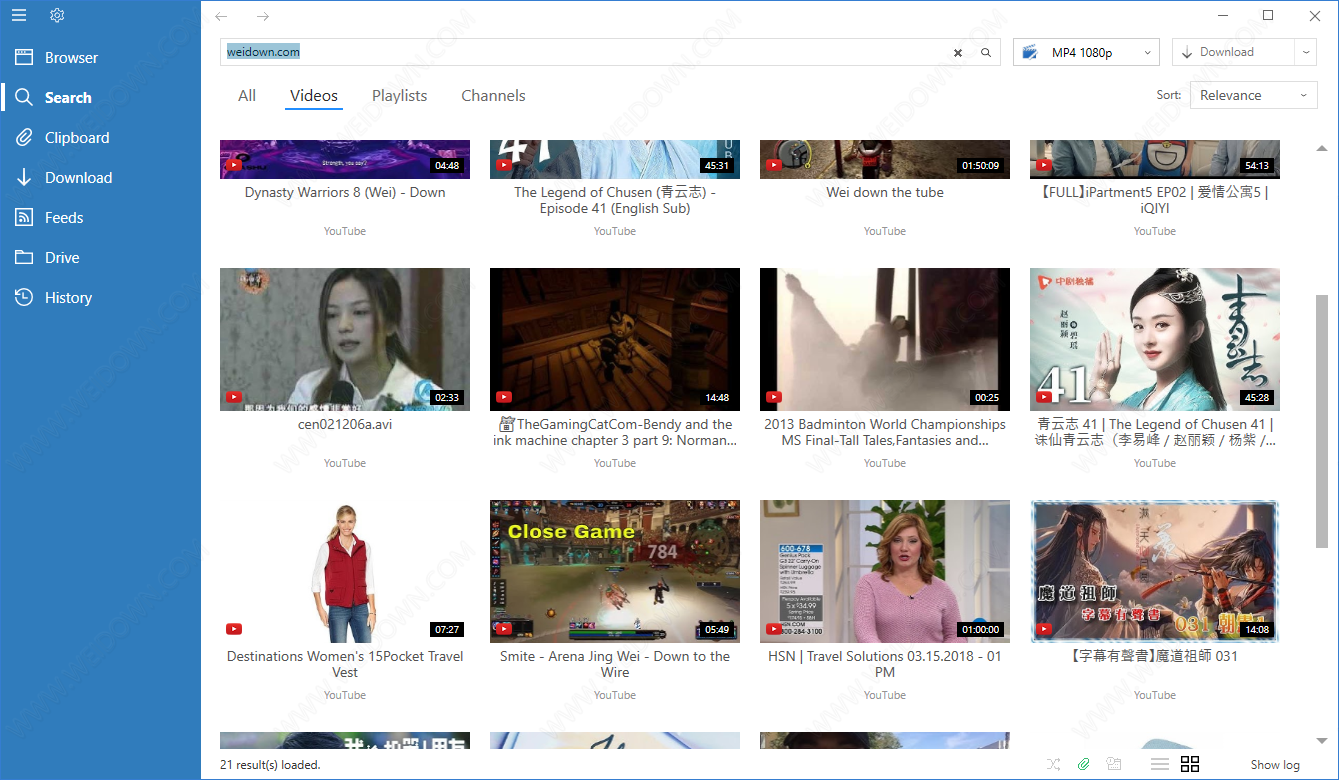This screenshot has width=1339, height=780.
Task: Click the 01:00:00 duration badge
Action: pyautogui.click(x=980, y=629)
